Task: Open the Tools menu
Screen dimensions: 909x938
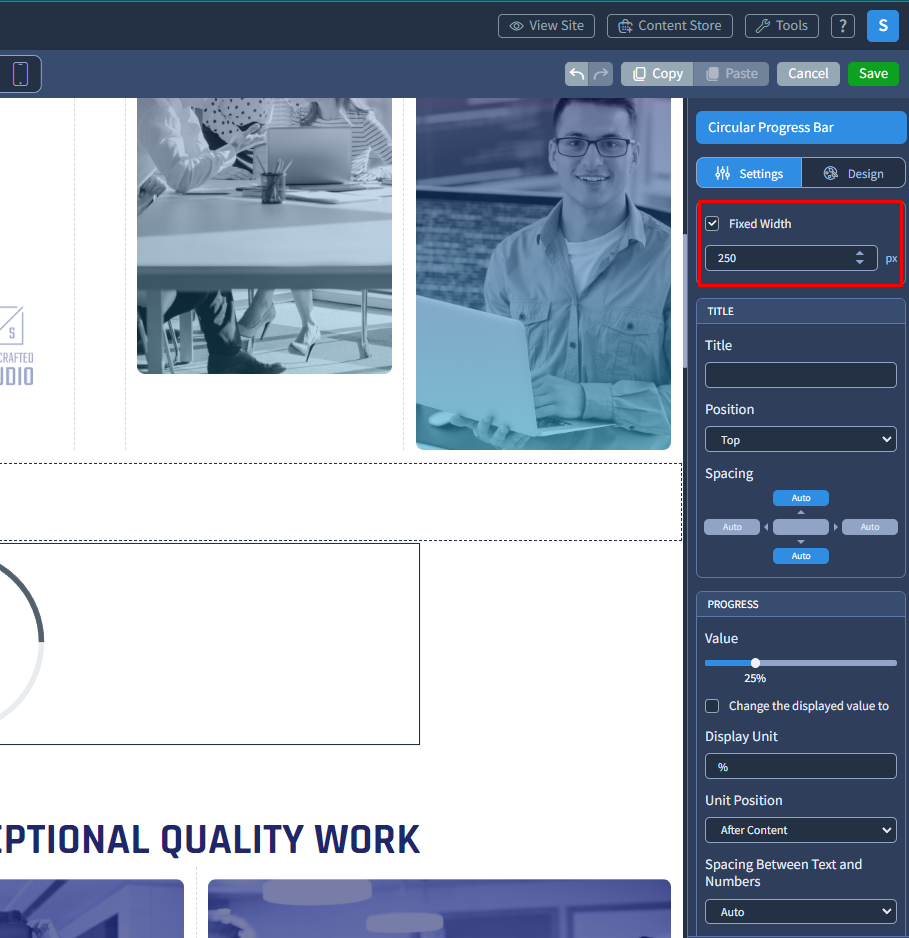Action: pyautogui.click(x=782, y=26)
